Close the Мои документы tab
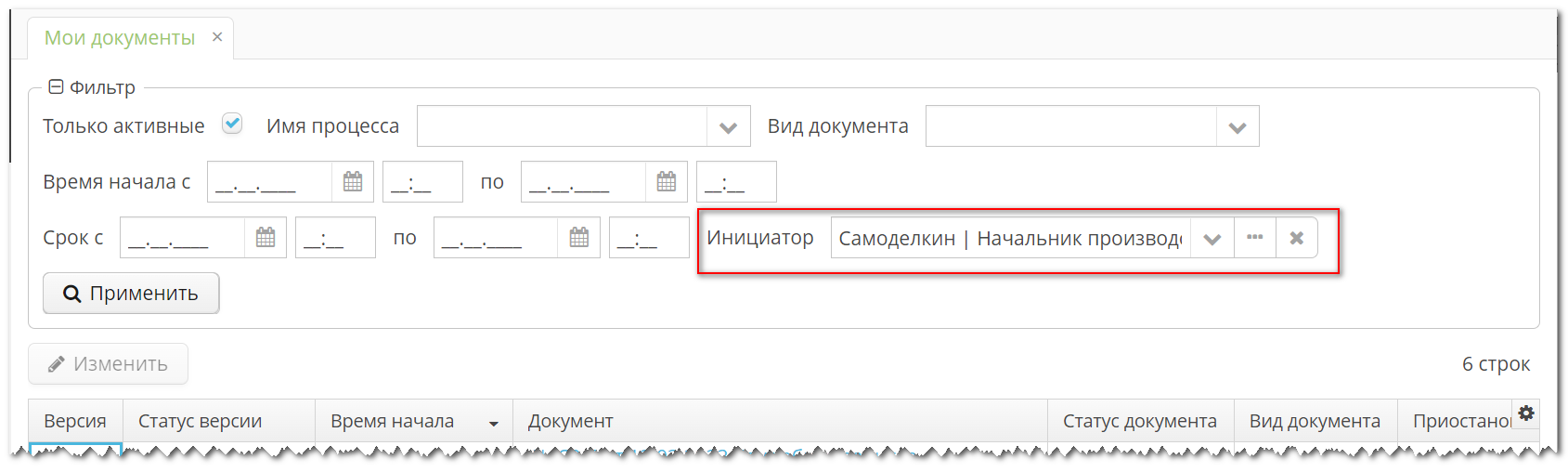 (x=217, y=37)
